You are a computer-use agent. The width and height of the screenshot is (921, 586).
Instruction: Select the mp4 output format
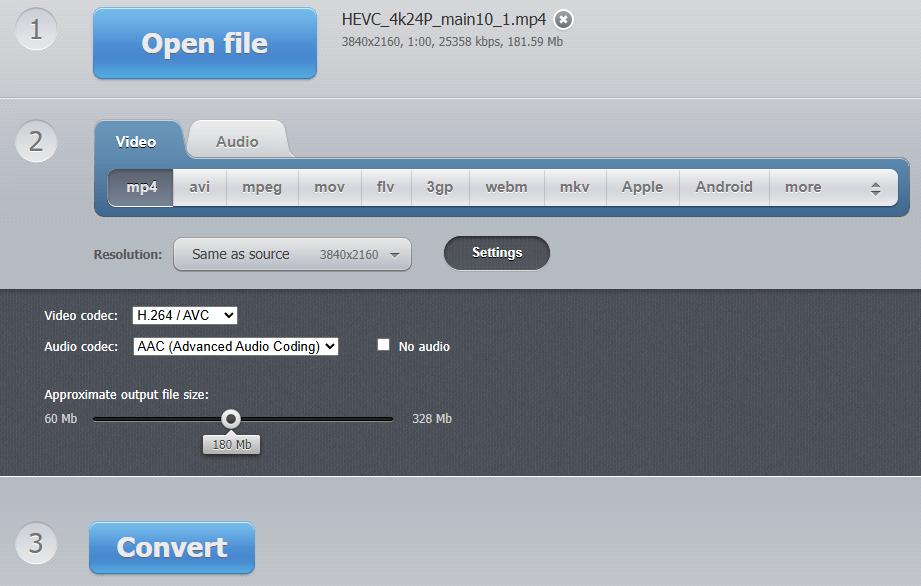coord(141,187)
